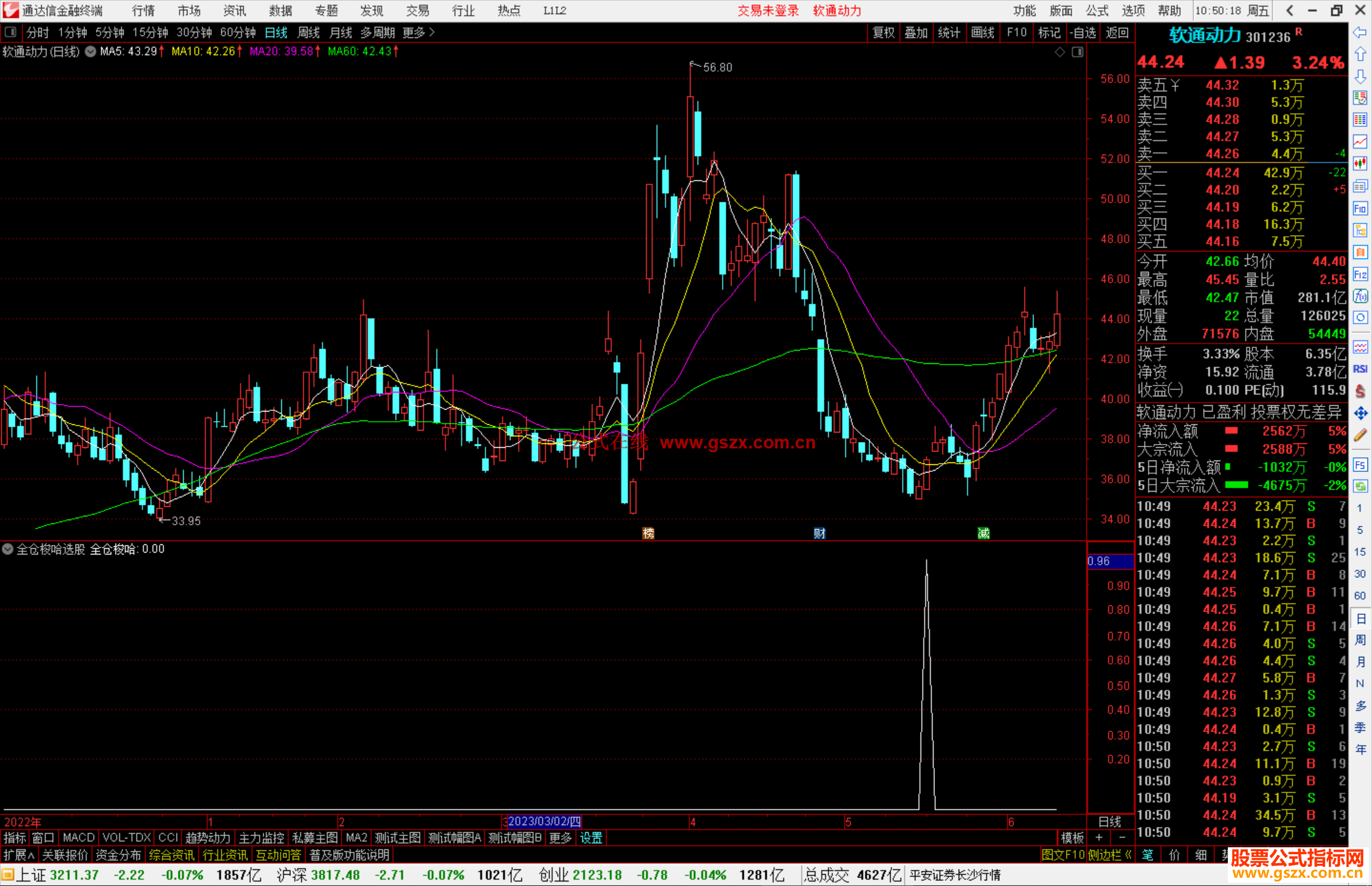This screenshot has height=886, width=1372.
Task: Open the 模板 template menu
Action: tap(1072, 838)
